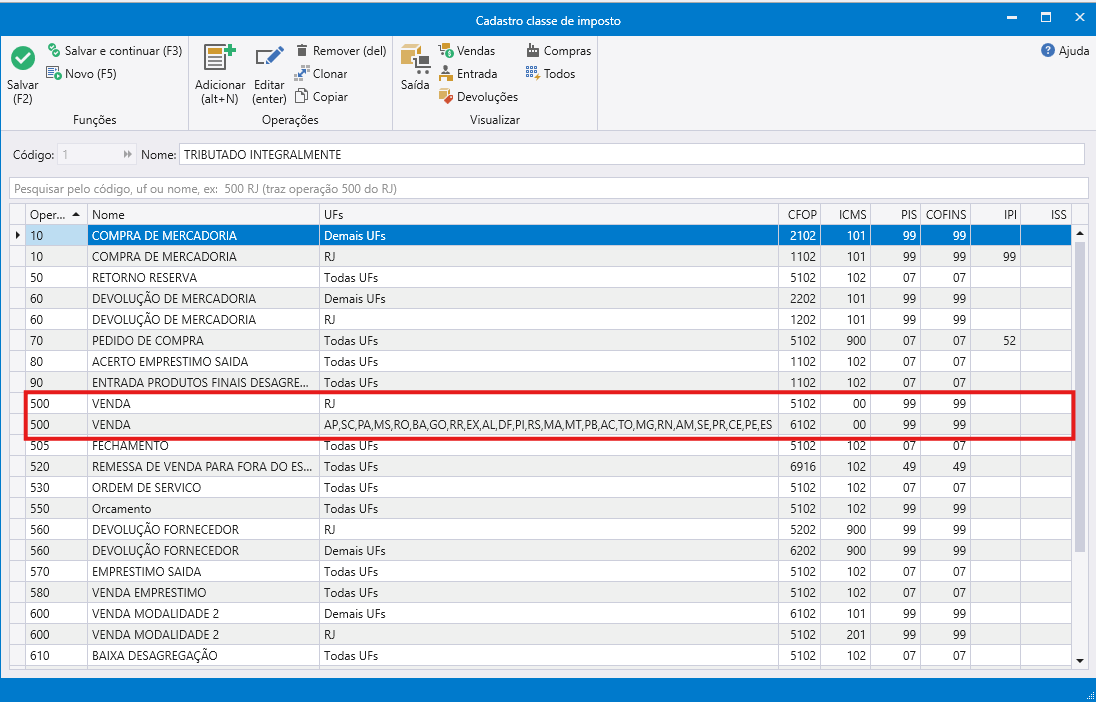Show Saída operations
Viewport: 1096px width, 702px height.
pyautogui.click(x=414, y=68)
